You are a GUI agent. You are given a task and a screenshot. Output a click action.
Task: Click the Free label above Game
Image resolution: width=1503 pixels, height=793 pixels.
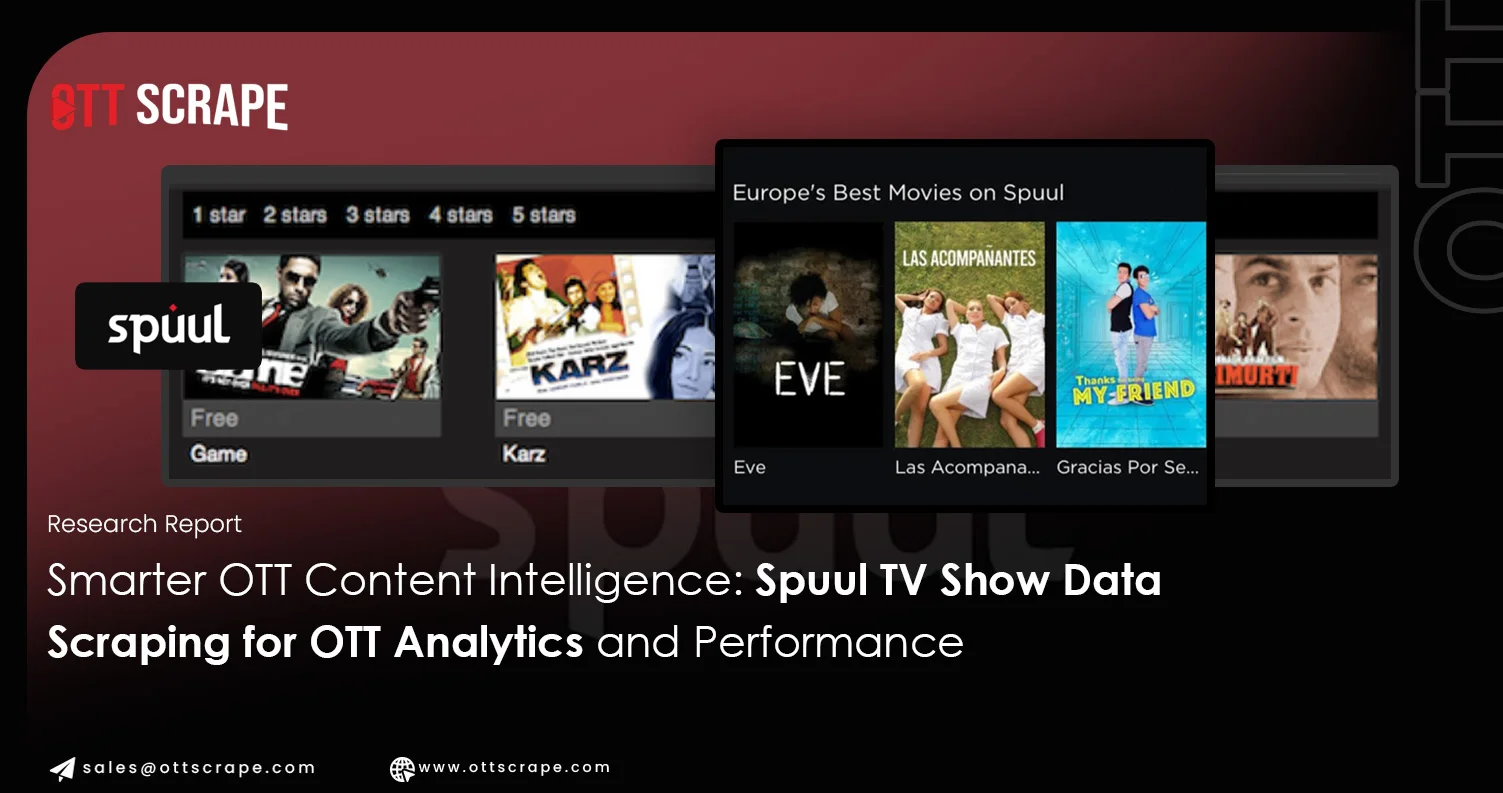[x=214, y=418]
